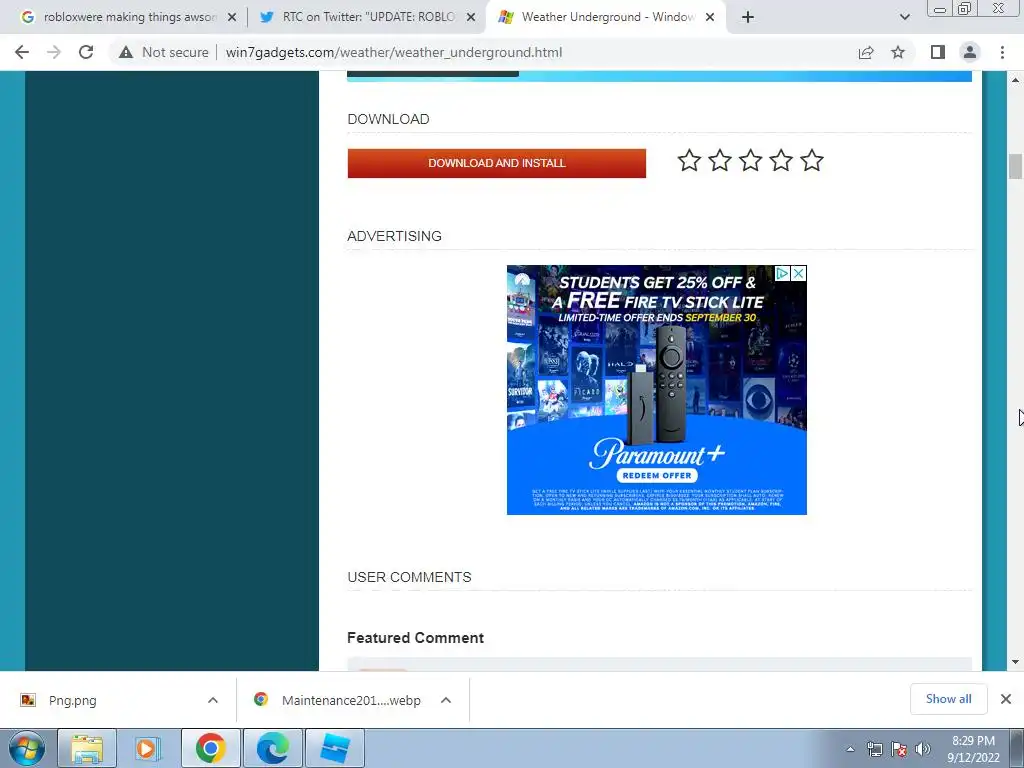Open network status tray icon
Screen dimensions: 1024x768
(x=874, y=749)
